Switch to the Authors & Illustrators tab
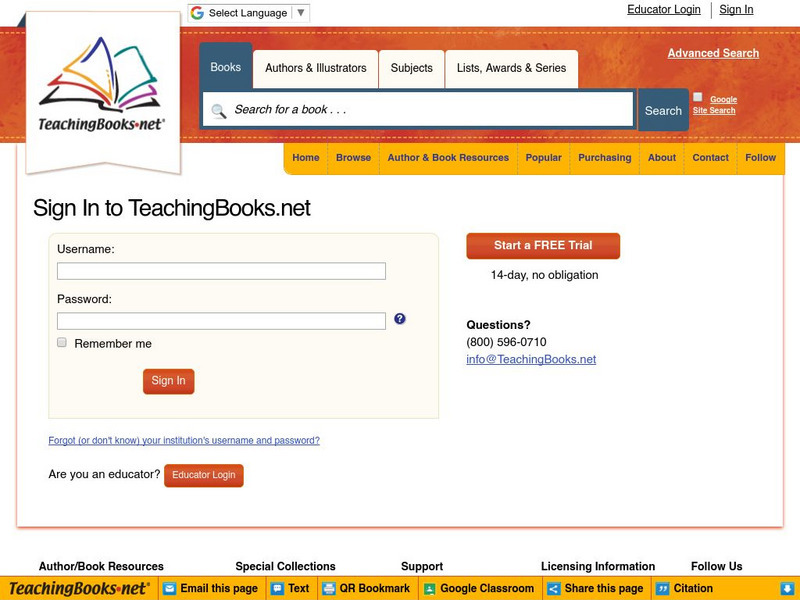Viewport: 800px width, 600px height. point(316,69)
